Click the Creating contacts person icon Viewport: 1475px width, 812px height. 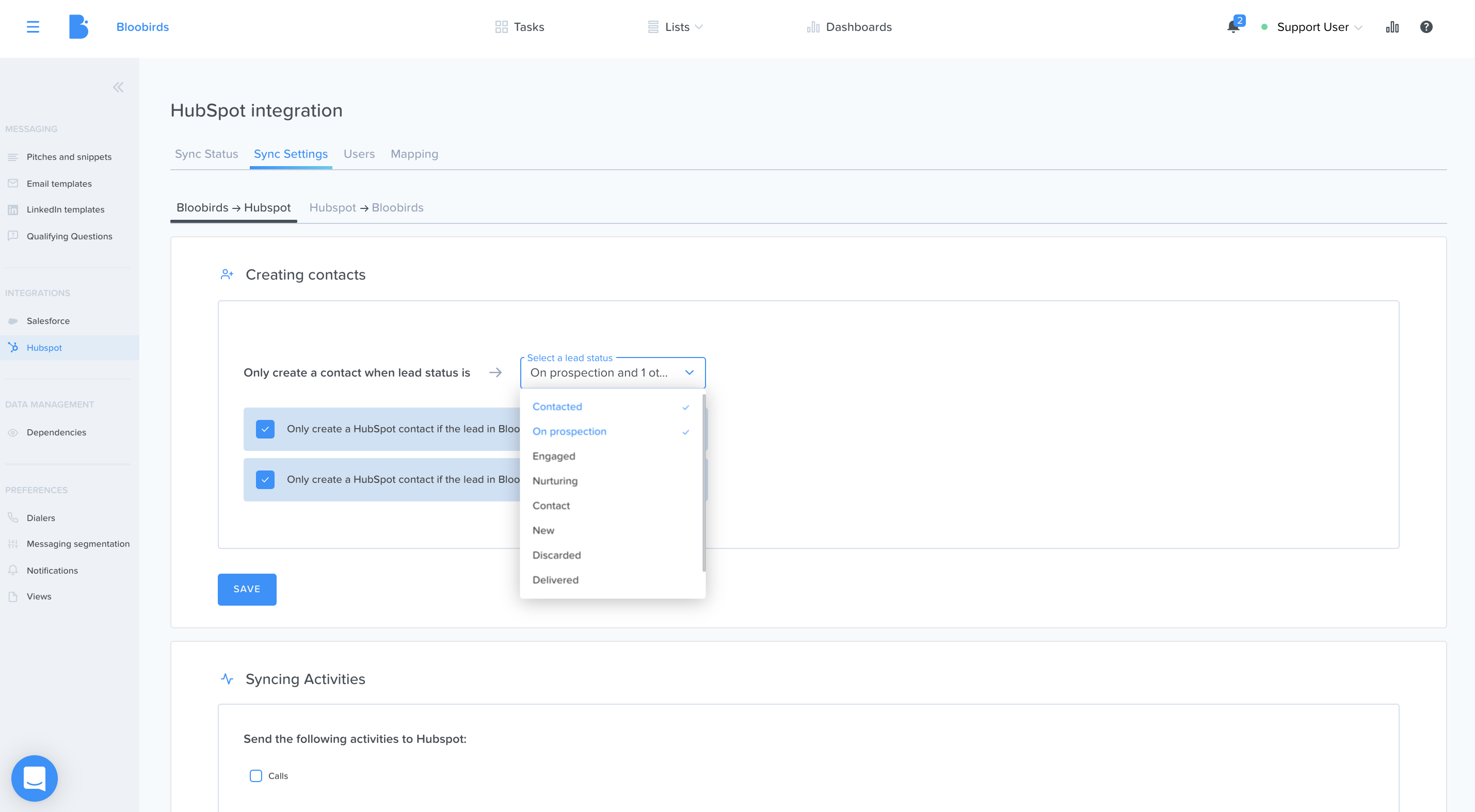[x=227, y=274]
